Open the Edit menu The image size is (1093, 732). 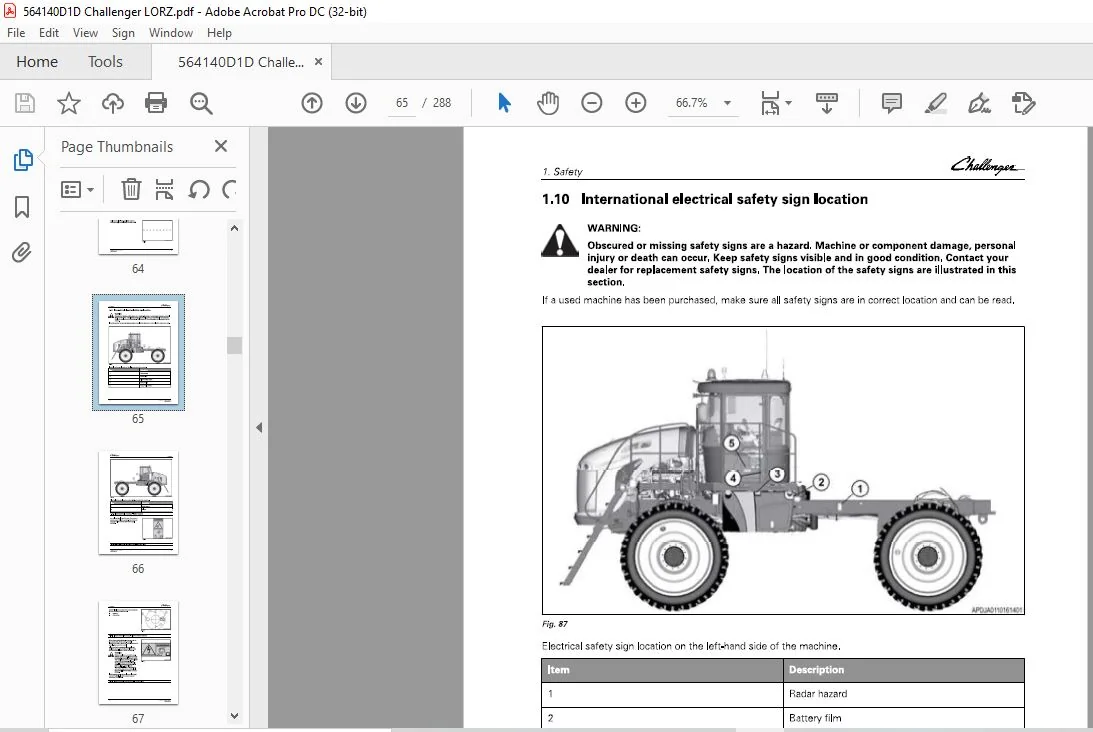click(x=49, y=33)
